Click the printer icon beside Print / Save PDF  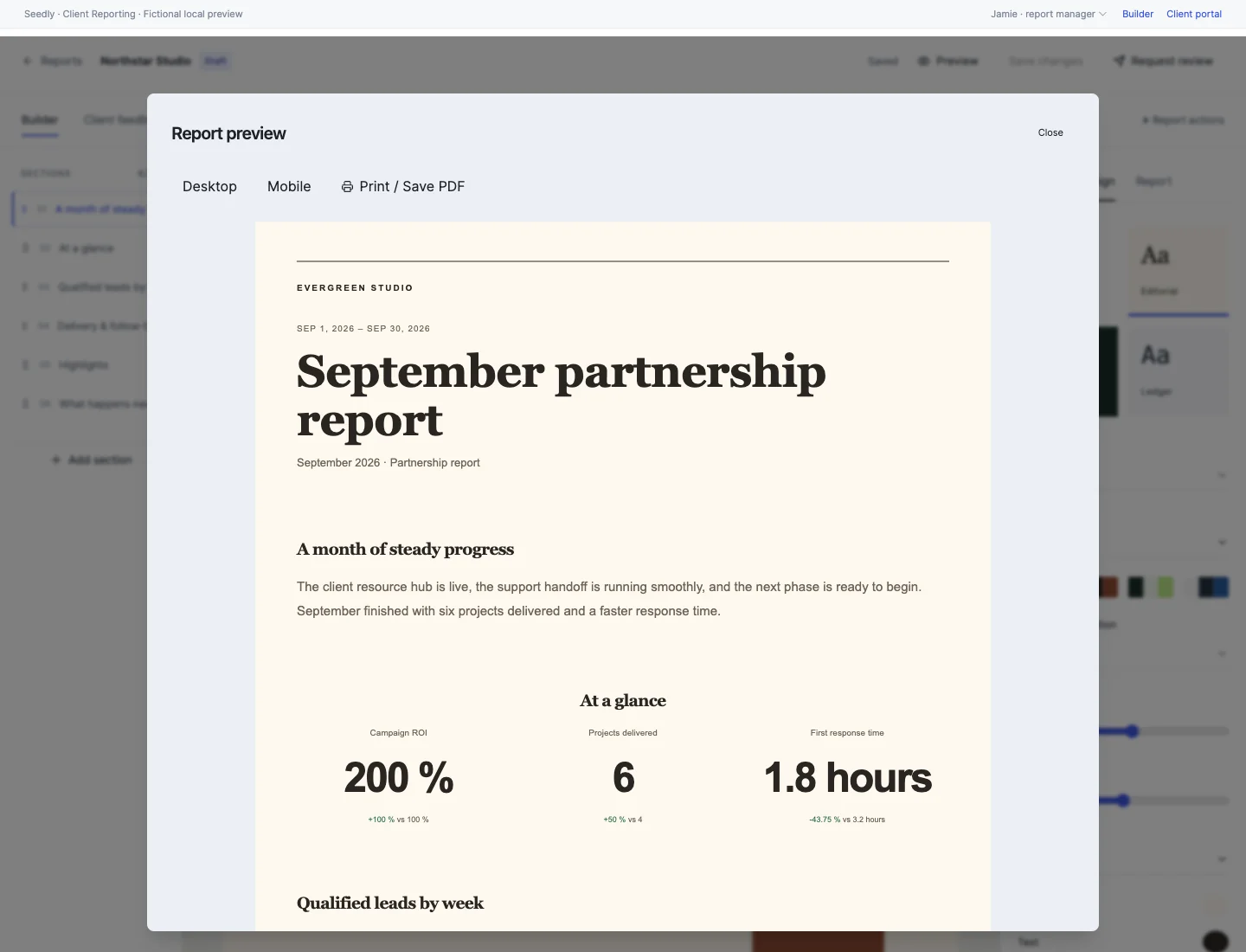tap(347, 187)
